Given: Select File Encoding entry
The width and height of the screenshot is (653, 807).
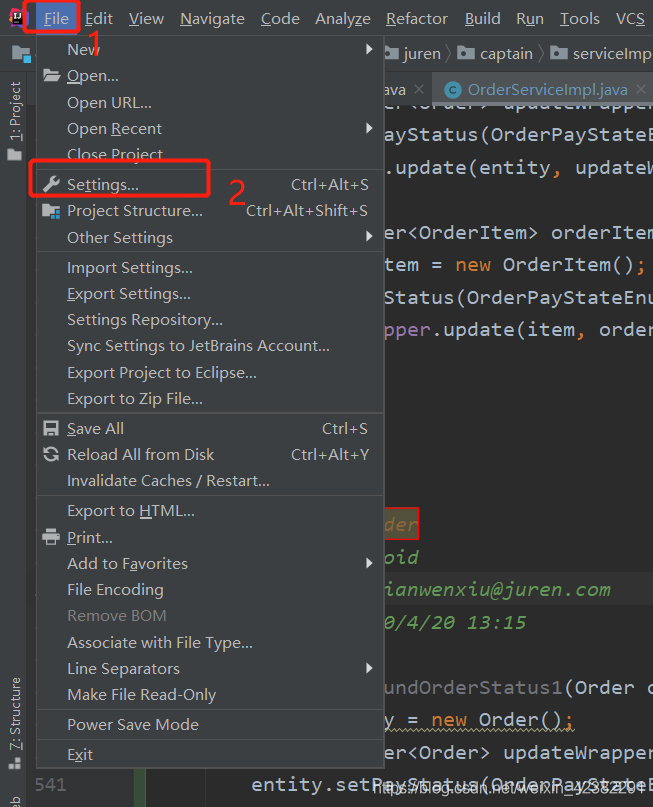Looking at the screenshot, I should pyautogui.click(x=210, y=589).
